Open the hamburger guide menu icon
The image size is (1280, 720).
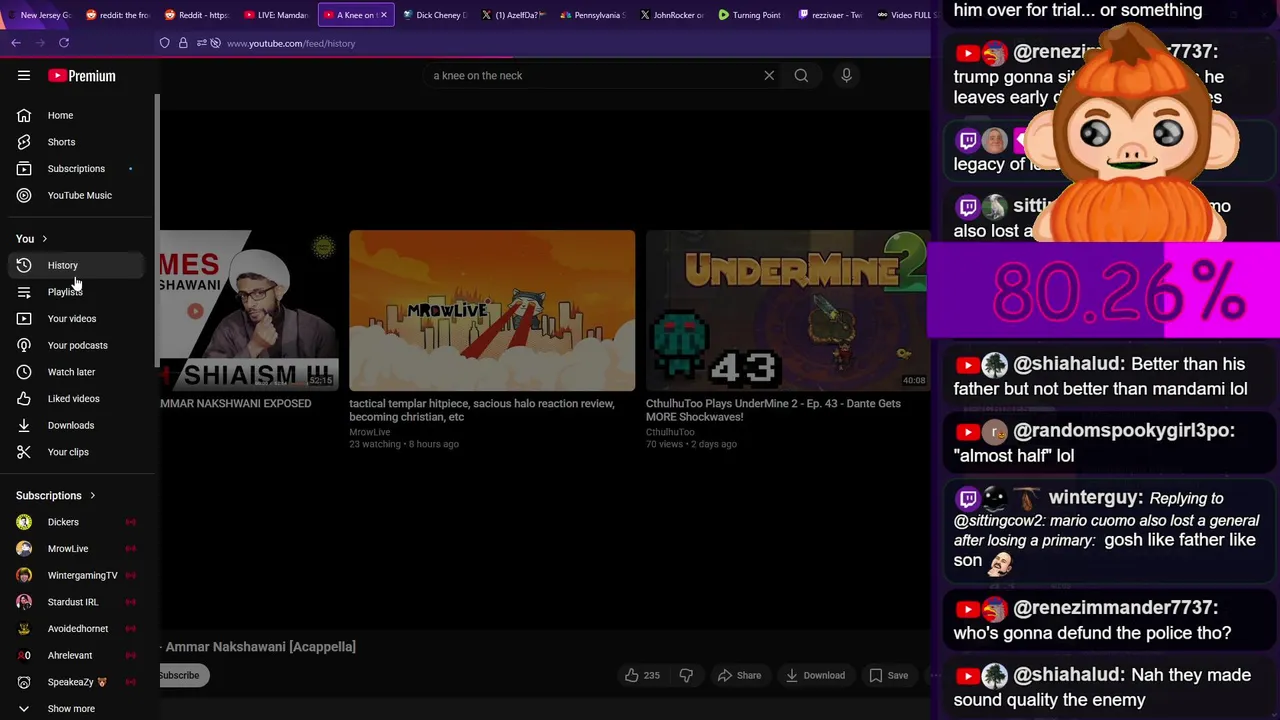tap(24, 76)
